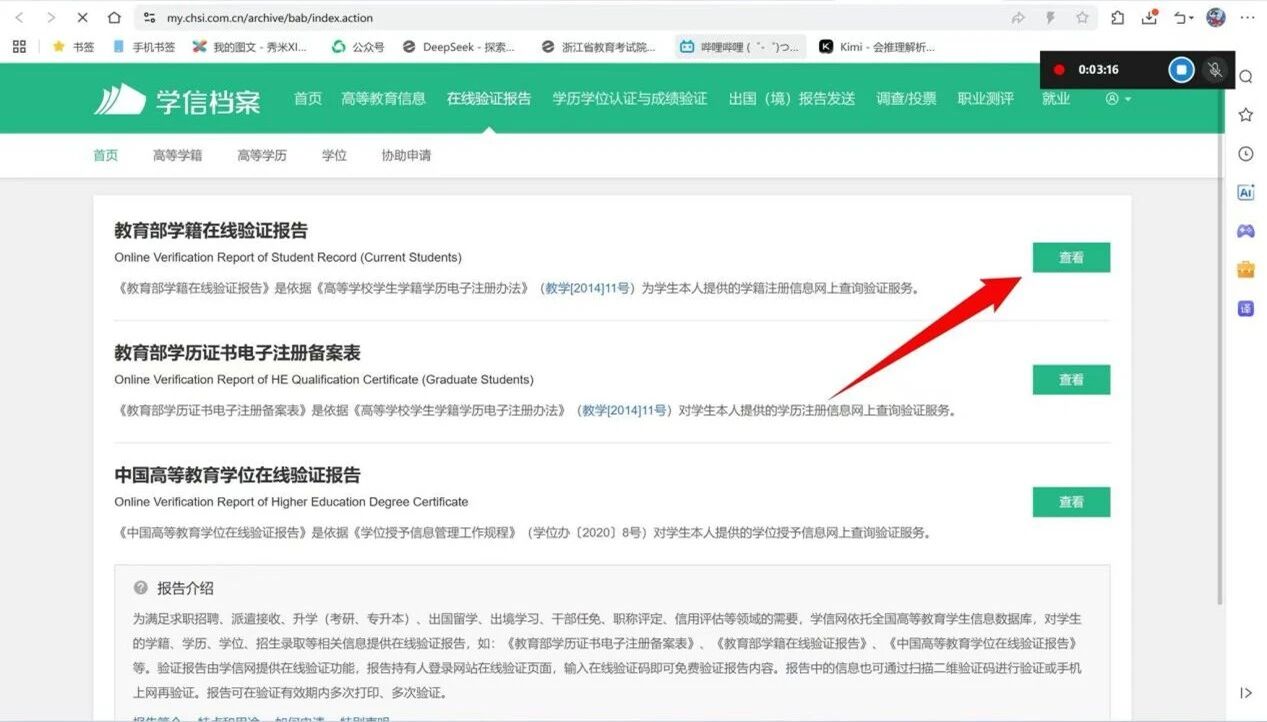Open the first 教学[2014]11号 link
The image size is (1267, 722).
pos(587,288)
